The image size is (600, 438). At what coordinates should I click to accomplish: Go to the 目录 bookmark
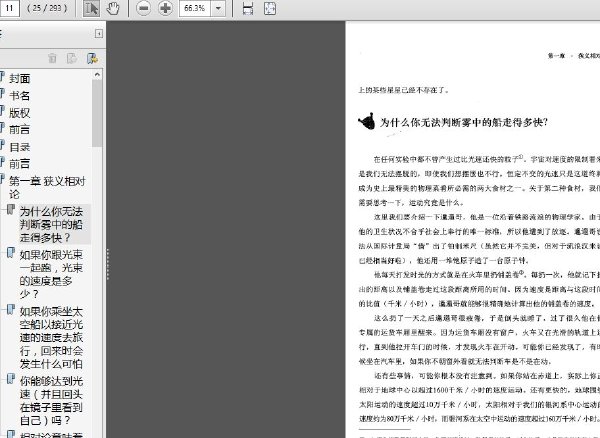click(x=20, y=147)
